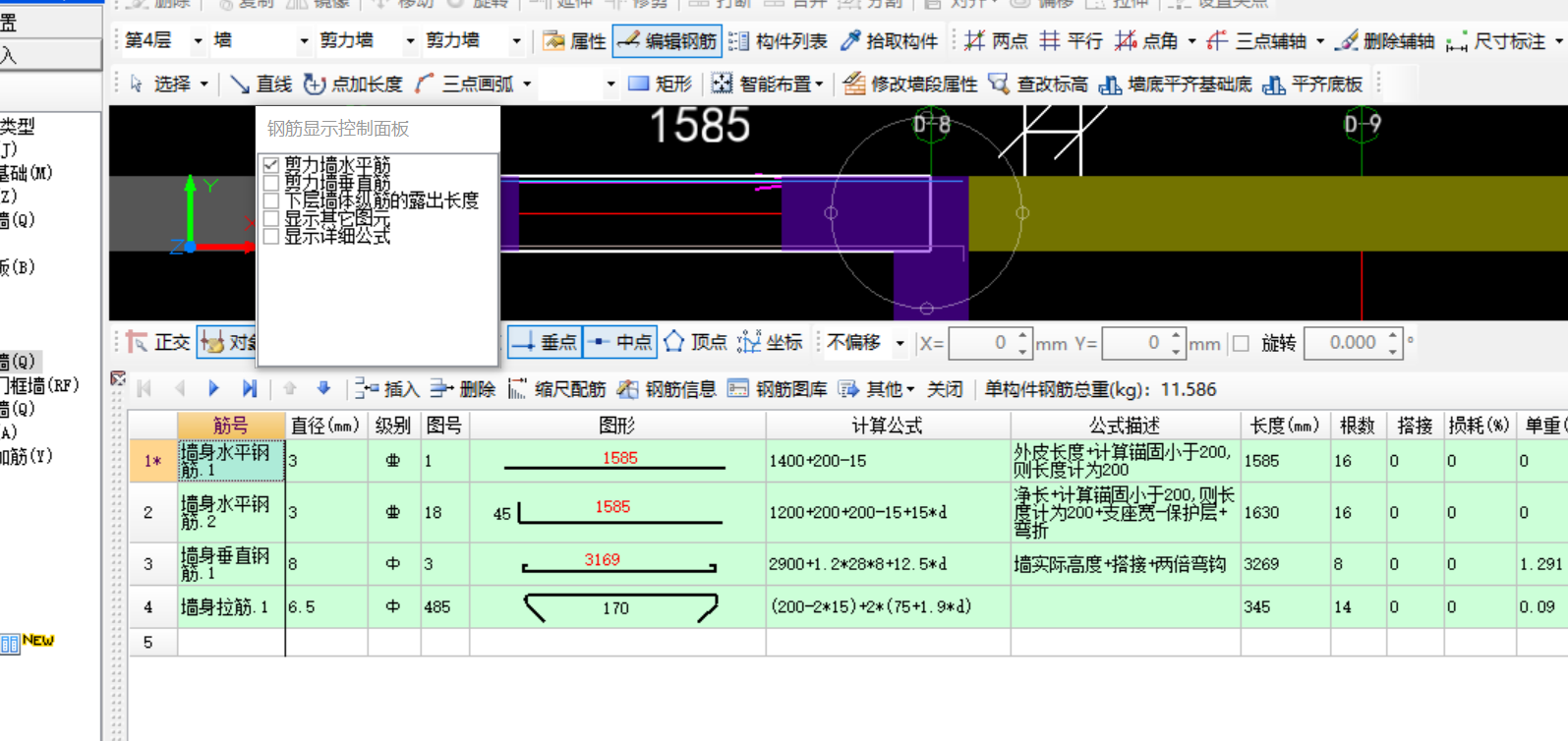Click 查改标高 check elevation tool
The width and height of the screenshot is (1568, 741).
coord(1038,84)
